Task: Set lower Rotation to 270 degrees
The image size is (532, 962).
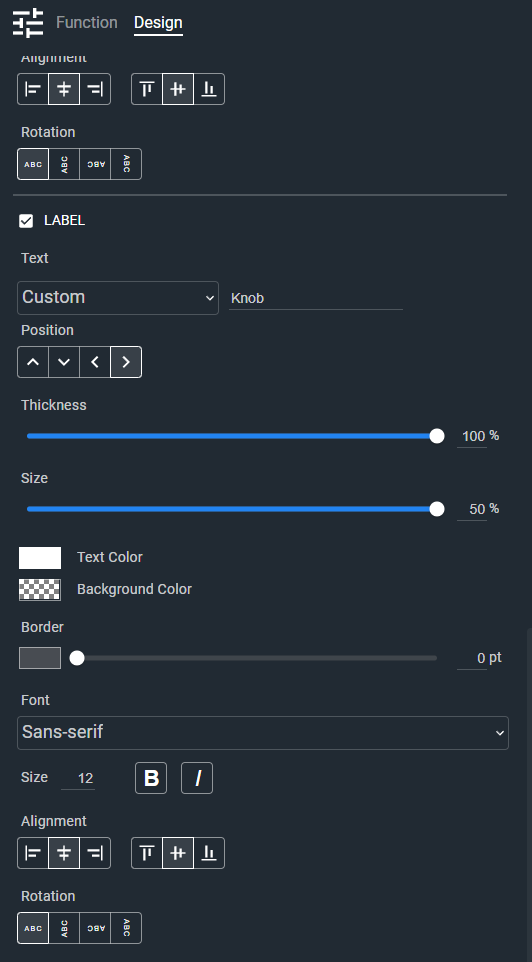Action: 126,928
